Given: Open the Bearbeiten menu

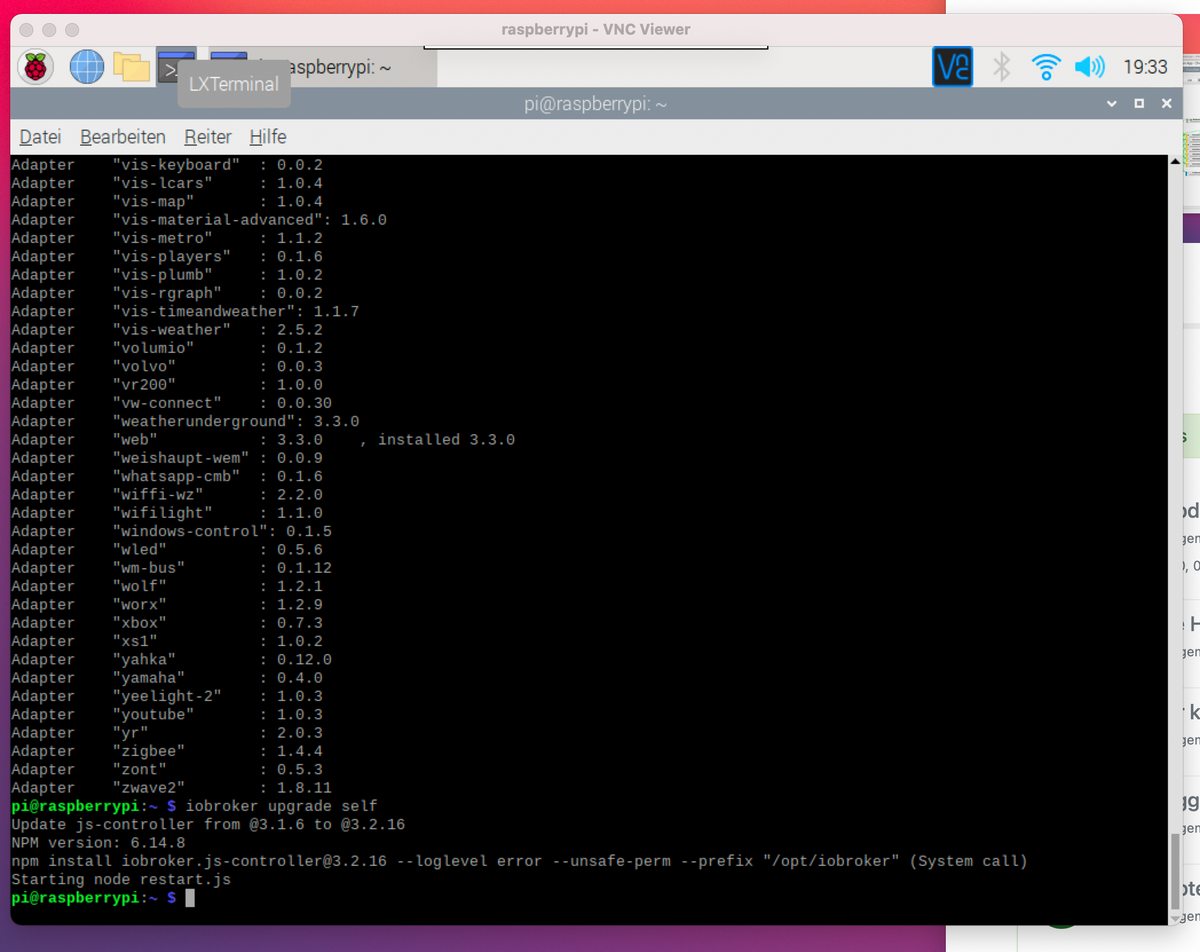Looking at the screenshot, I should pyautogui.click(x=123, y=137).
